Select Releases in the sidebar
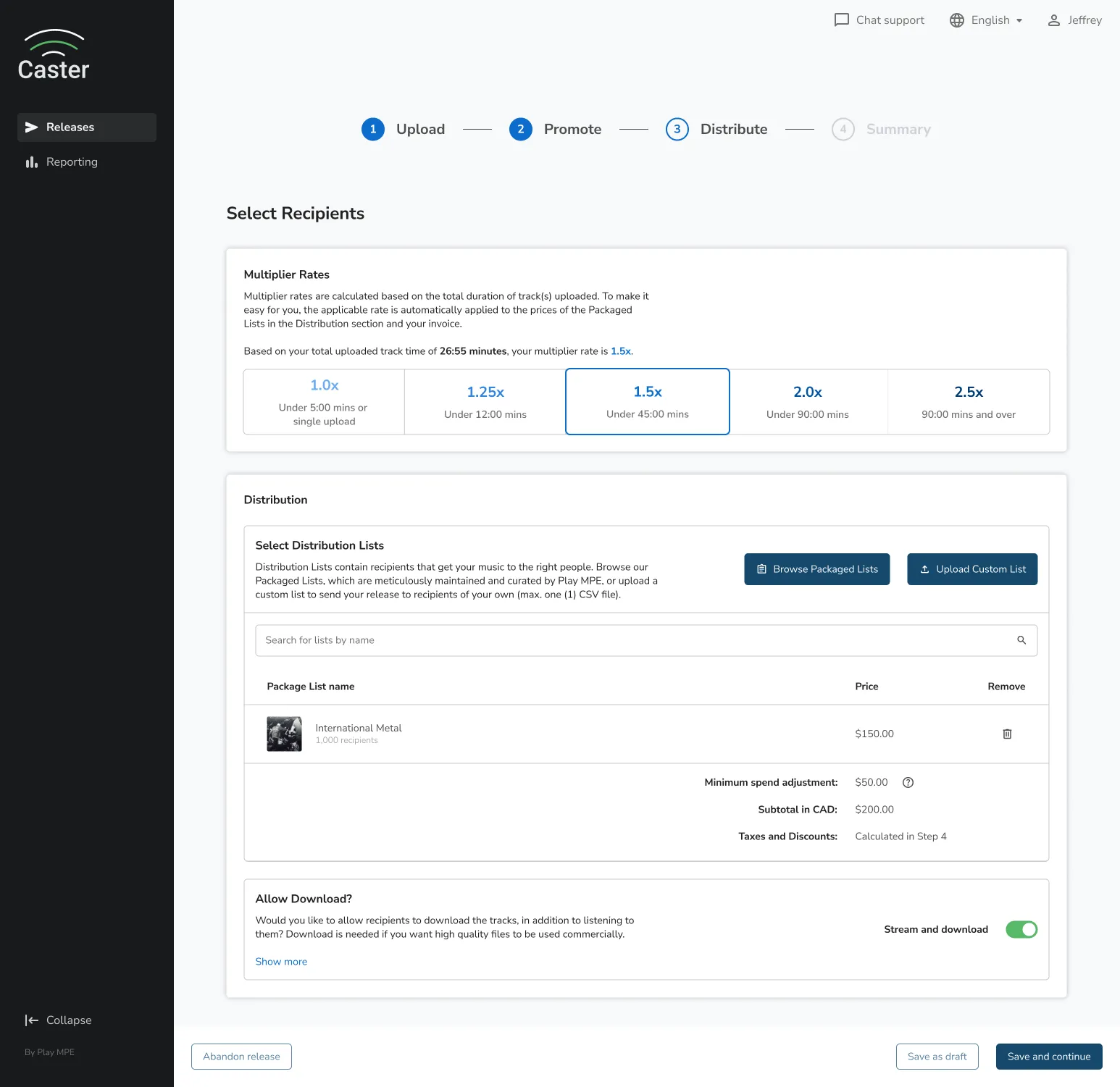This screenshot has height=1087, width=1120. 70,127
